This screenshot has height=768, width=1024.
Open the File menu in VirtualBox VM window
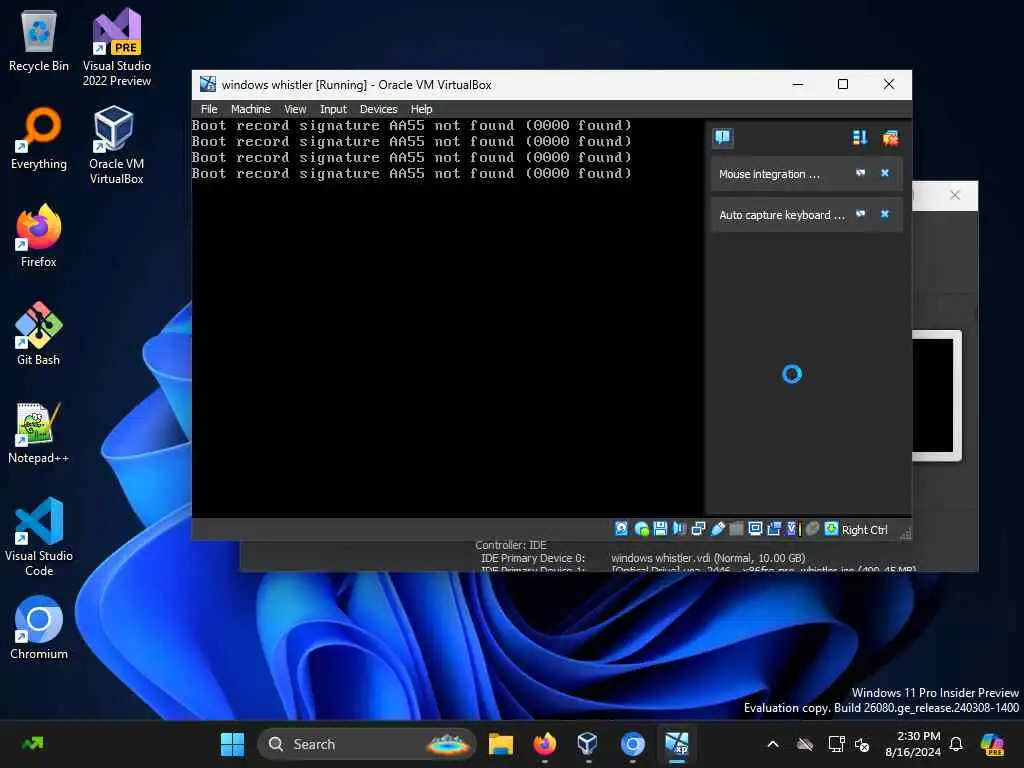[x=209, y=109]
